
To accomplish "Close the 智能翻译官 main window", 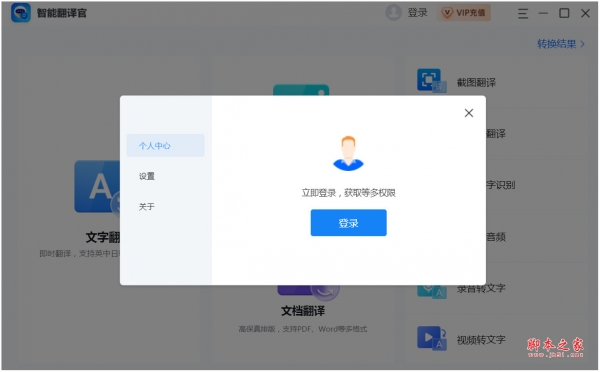I will point(585,13).
